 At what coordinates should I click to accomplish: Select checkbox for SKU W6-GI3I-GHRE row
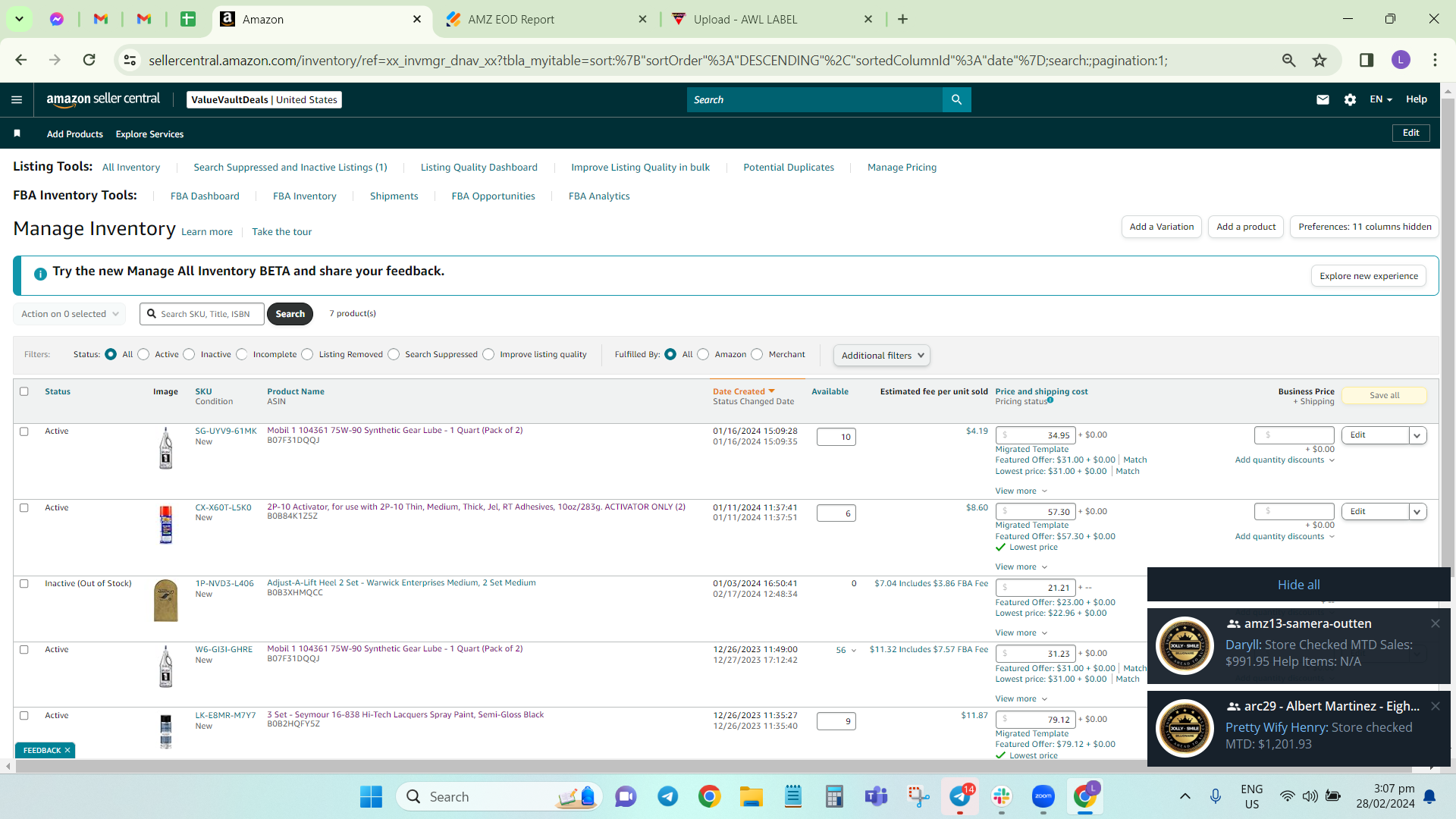(24, 649)
